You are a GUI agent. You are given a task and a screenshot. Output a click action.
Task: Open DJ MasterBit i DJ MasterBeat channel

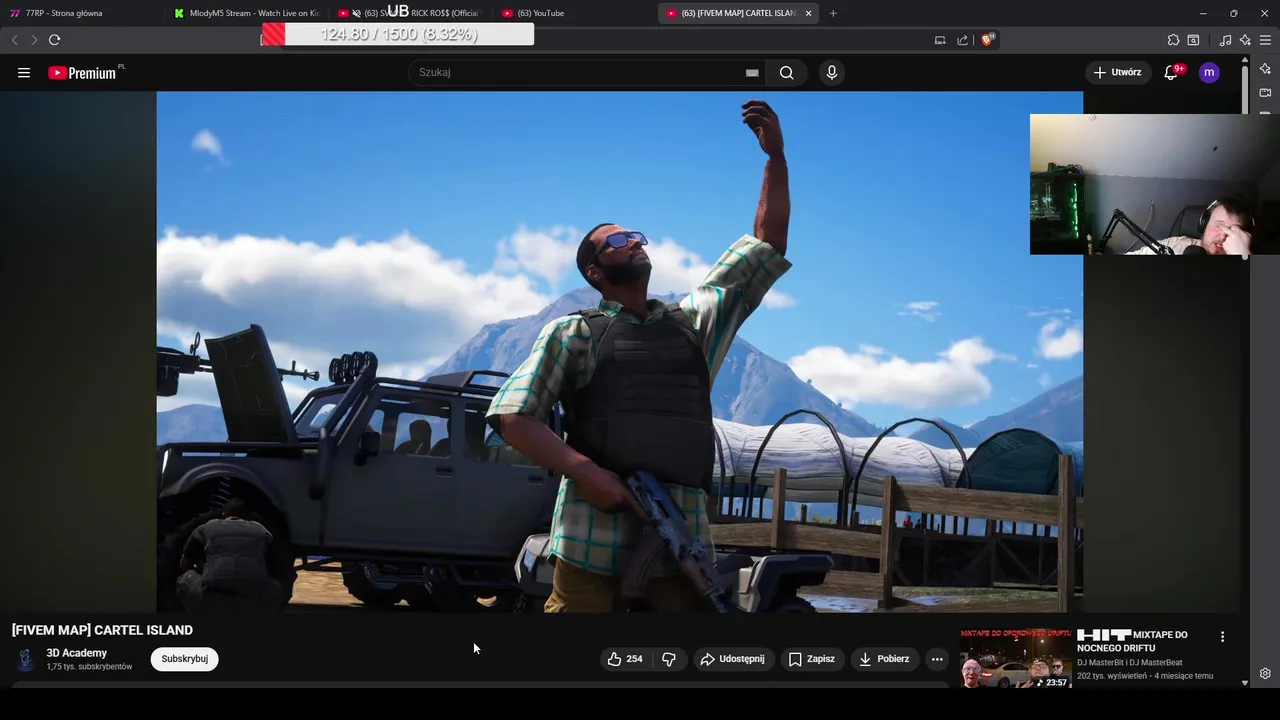(1130, 662)
